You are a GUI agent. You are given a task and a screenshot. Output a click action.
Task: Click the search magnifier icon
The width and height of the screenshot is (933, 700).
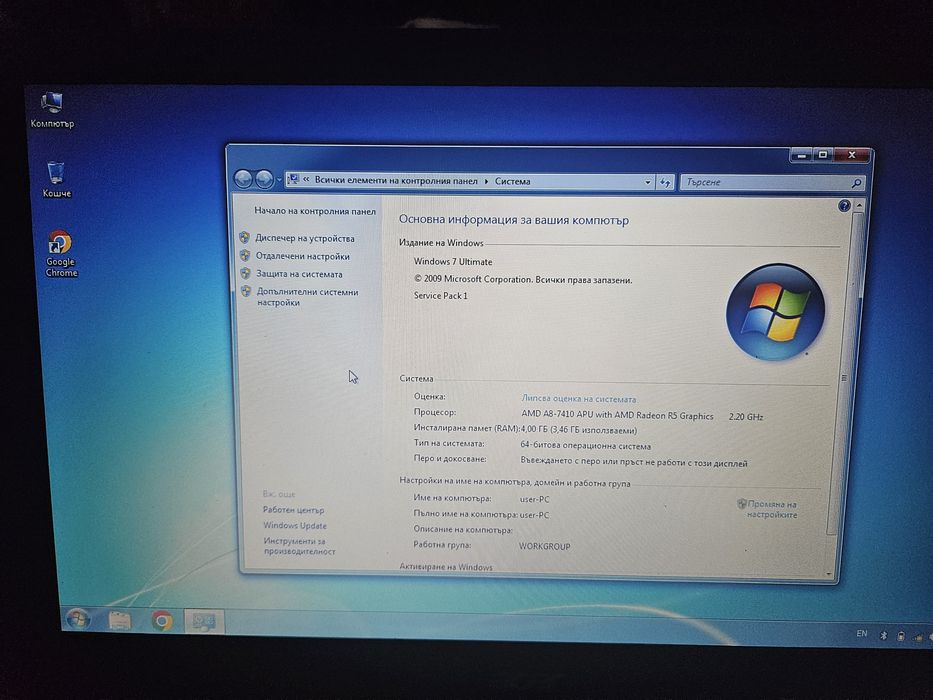click(856, 183)
